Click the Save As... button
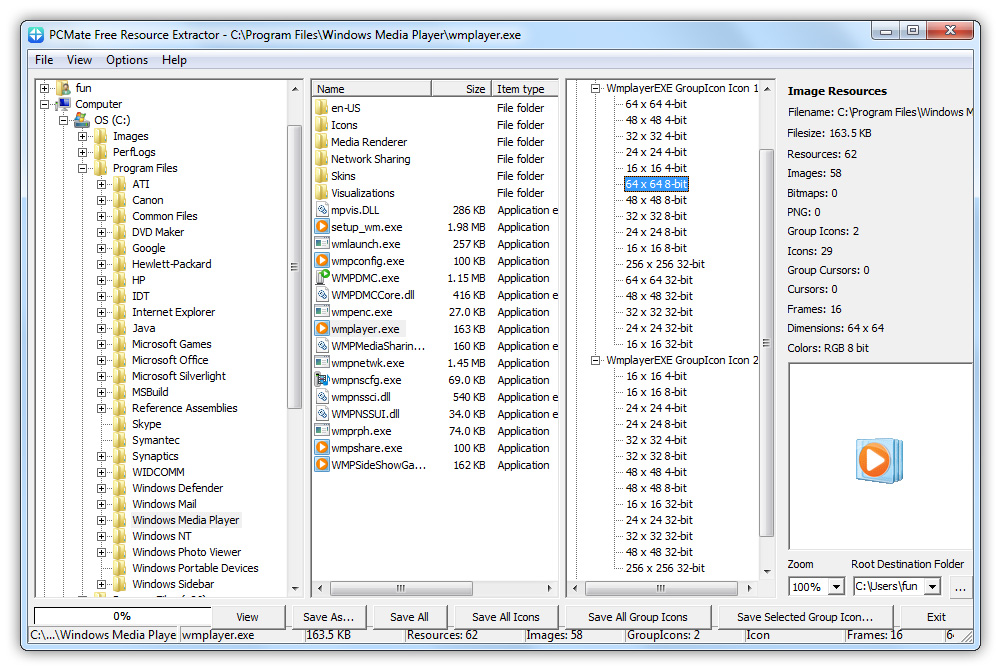The image size is (1001, 671). (x=328, y=617)
